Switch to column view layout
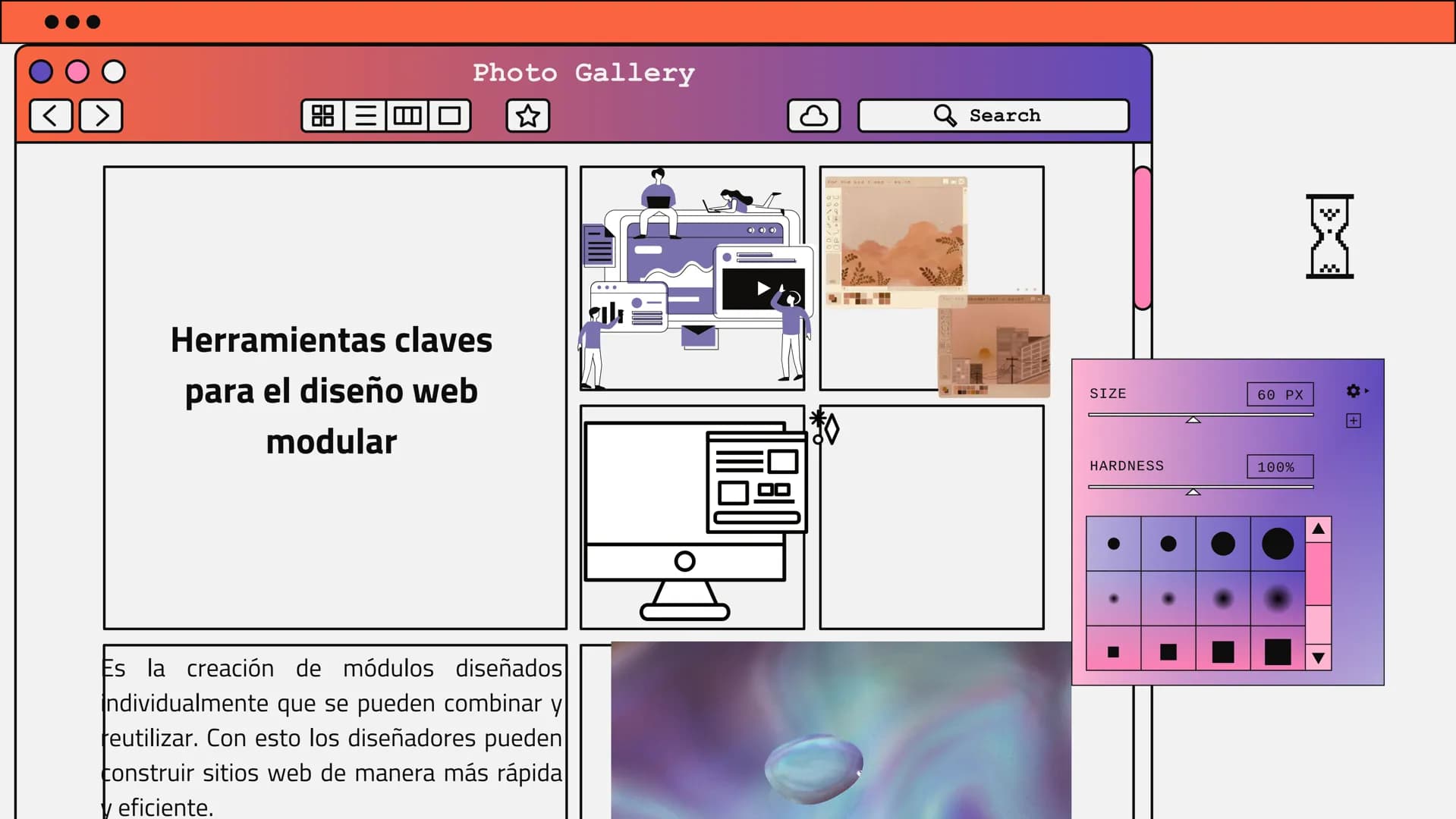 tap(407, 116)
